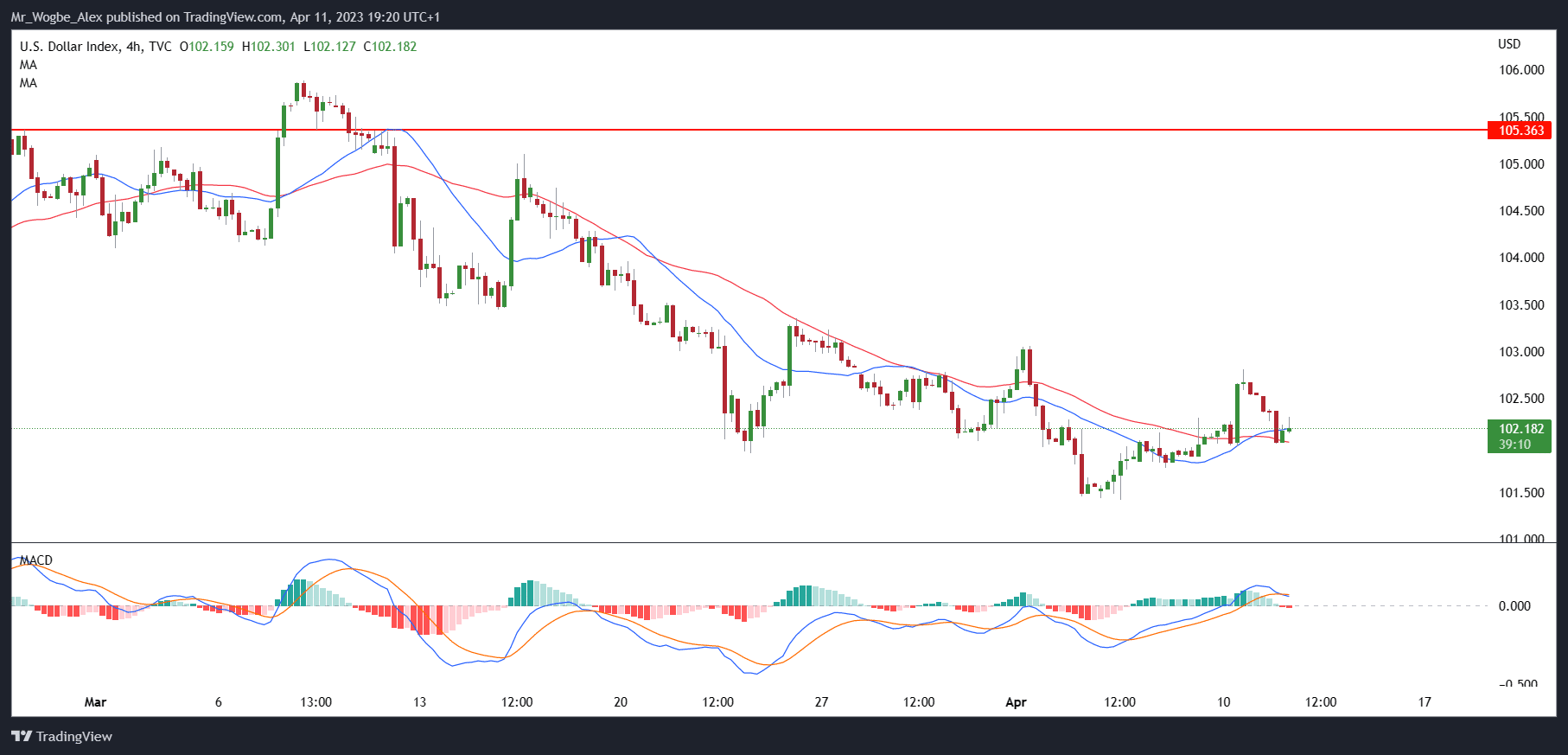Image resolution: width=1568 pixels, height=755 pixels.
Task: Click the 102.500 price axis value
Action: click(x=1521, y=399)
